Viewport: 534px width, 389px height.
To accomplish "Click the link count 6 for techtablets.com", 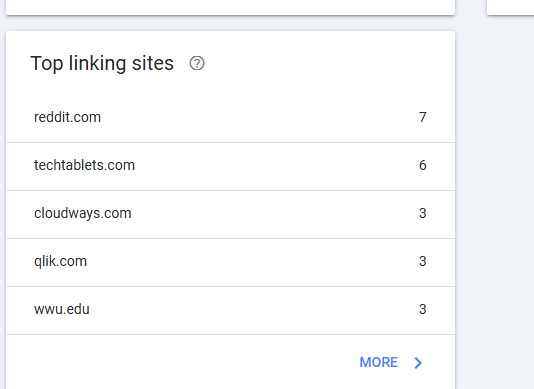I will 423,166.
